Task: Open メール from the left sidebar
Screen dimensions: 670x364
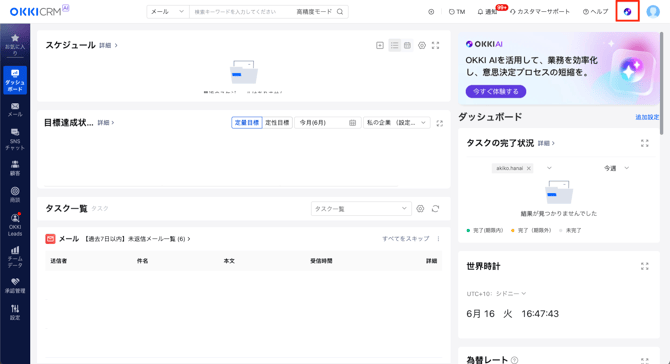Action: 15,109
